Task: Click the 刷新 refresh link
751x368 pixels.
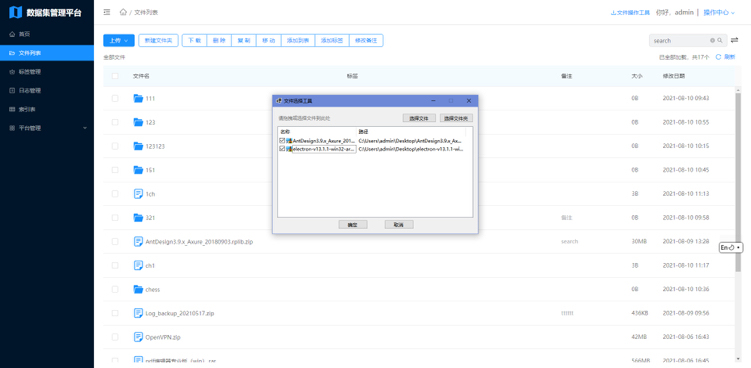Action: [x=729, y=57]
